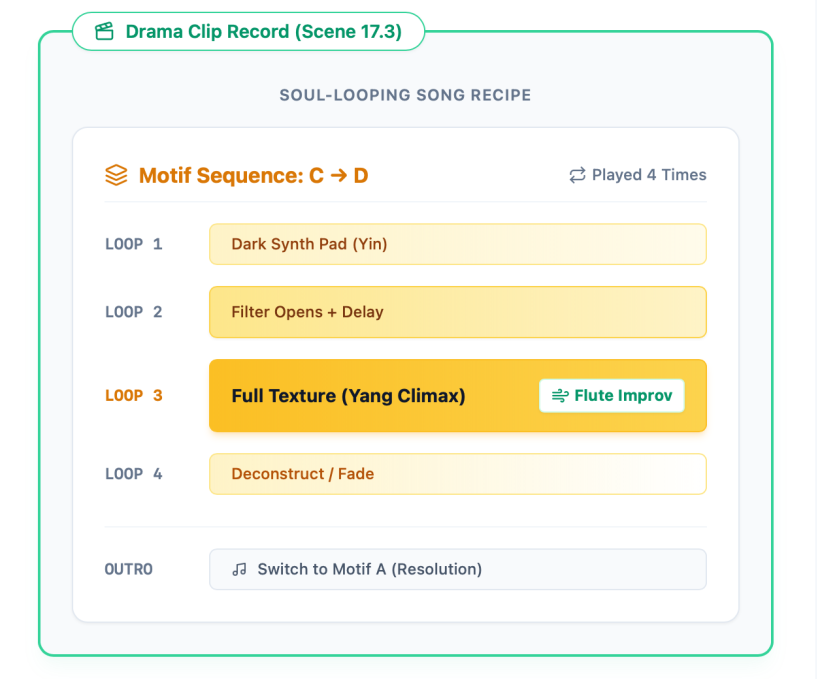Click the wind icon in Flute Improv badge

coord(560,395)
